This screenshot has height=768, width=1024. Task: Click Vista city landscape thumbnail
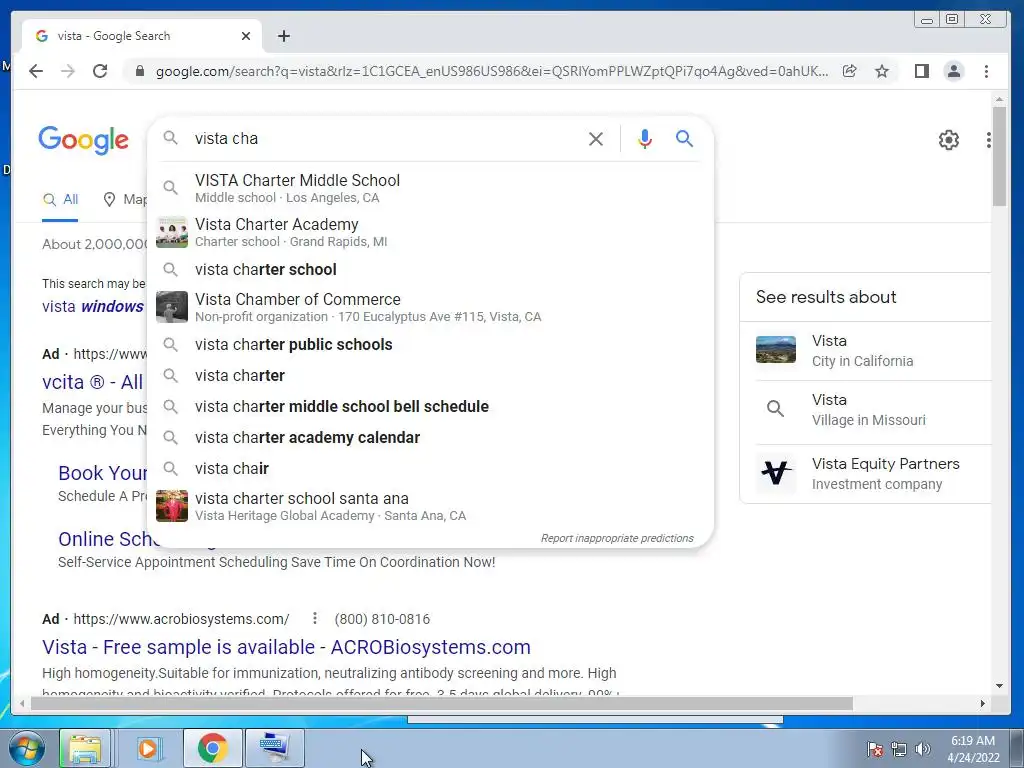click(x=776, y=349)
